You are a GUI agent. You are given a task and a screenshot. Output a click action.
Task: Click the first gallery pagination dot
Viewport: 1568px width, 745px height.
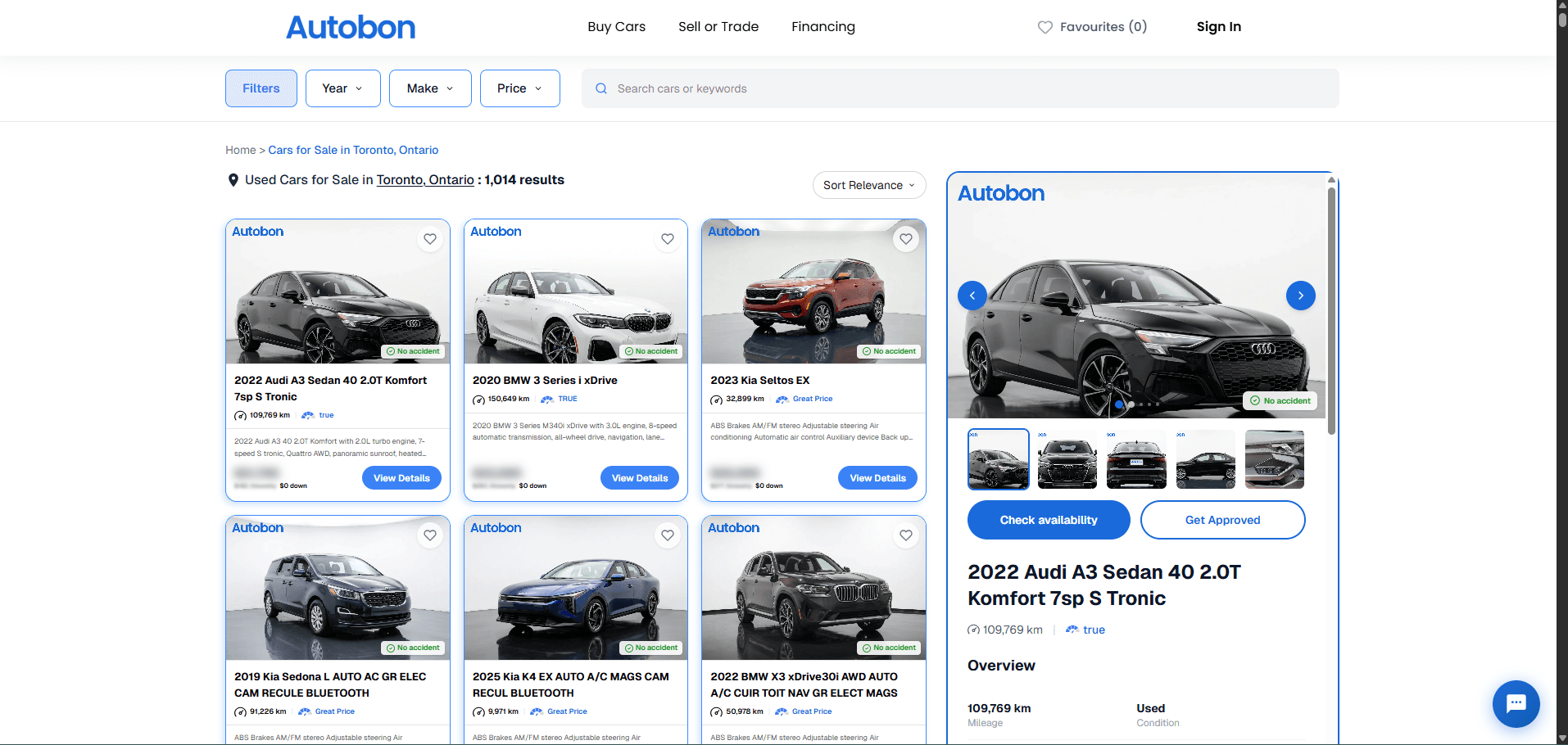pos(1120,404)
